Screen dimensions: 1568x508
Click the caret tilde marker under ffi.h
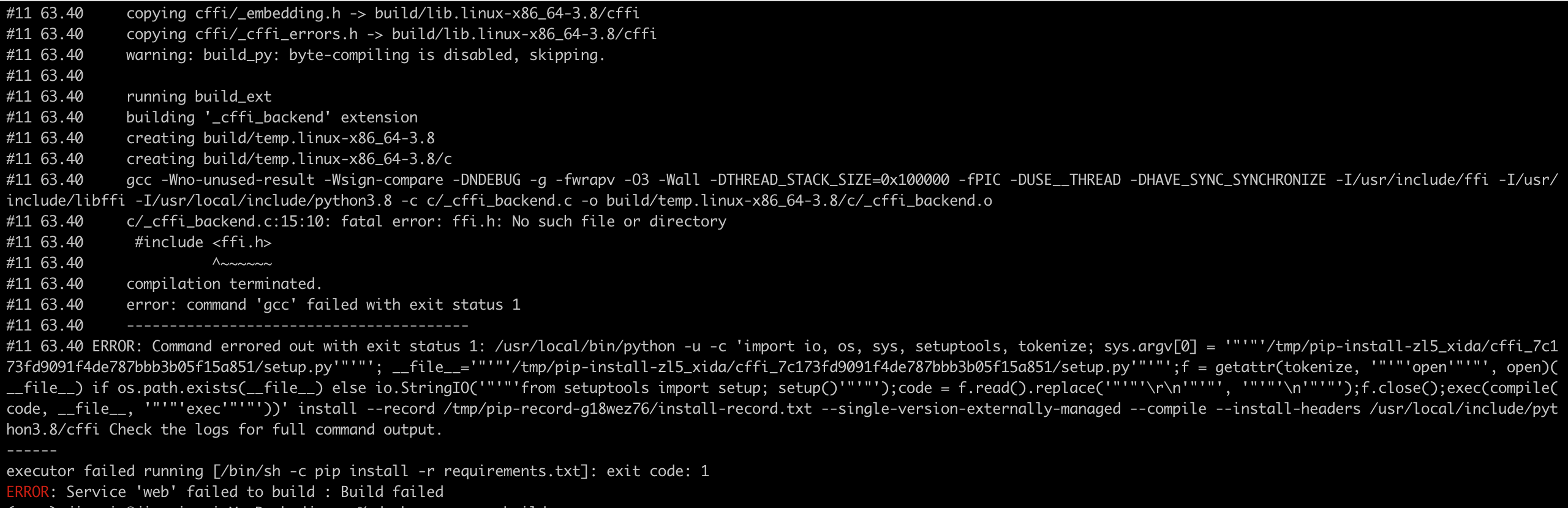(242, 263)
